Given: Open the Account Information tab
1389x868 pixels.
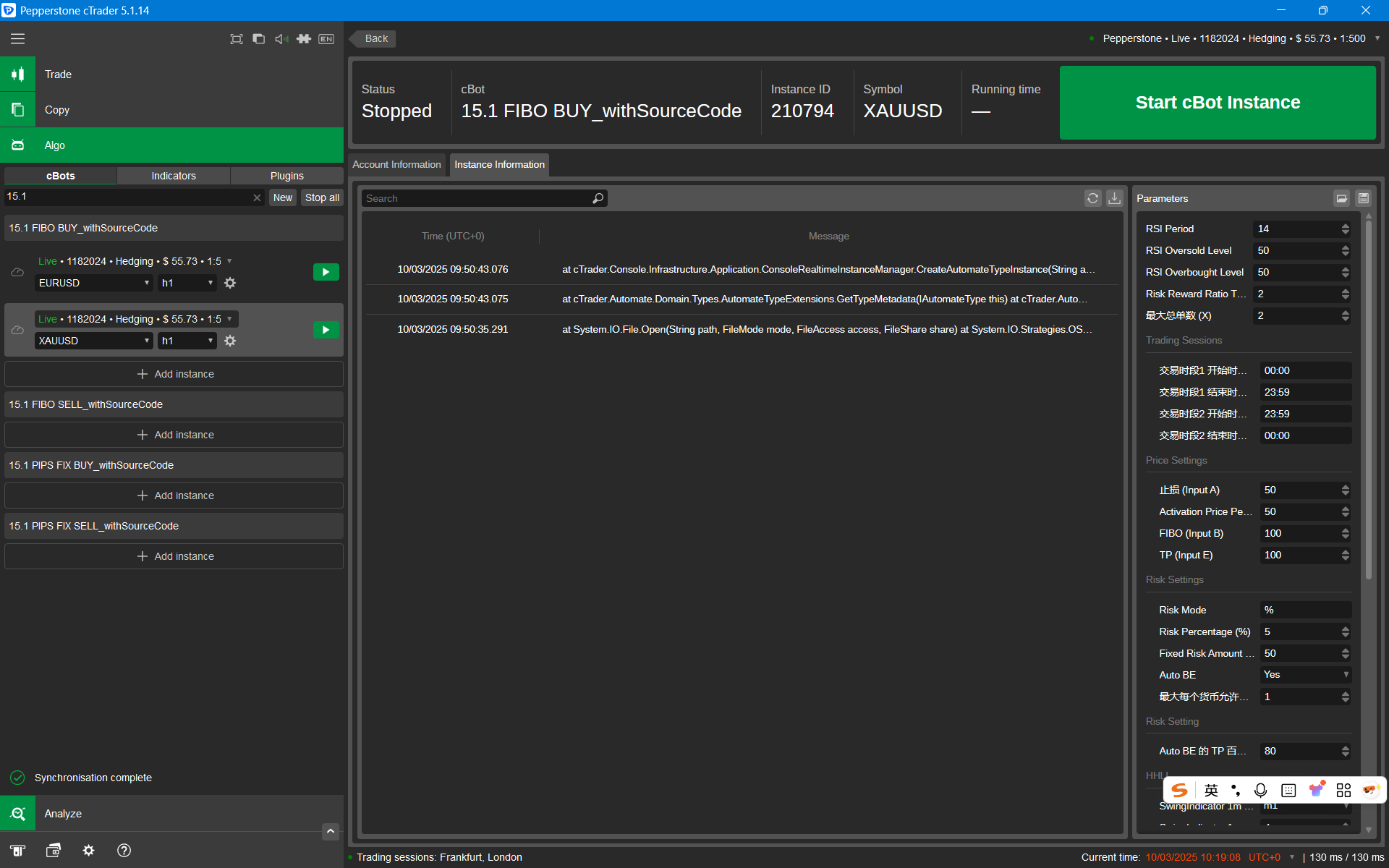Looking at the screenshot, I should (x=396, y=165).
